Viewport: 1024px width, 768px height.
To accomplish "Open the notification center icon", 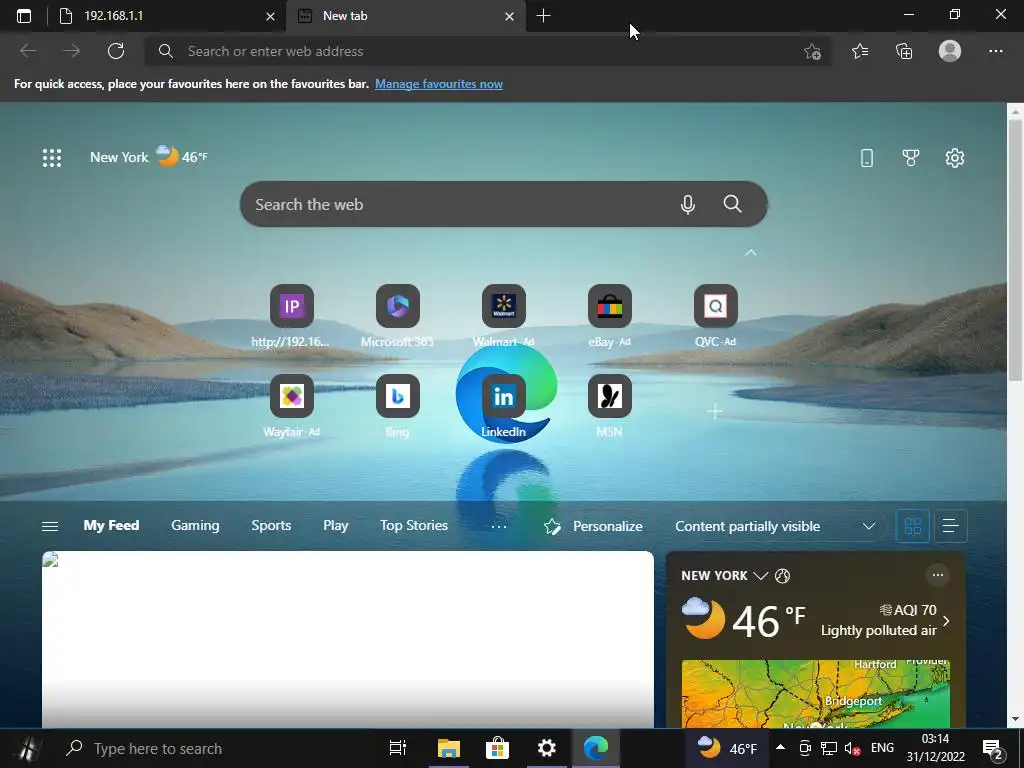I will click(x=993, y=749).
